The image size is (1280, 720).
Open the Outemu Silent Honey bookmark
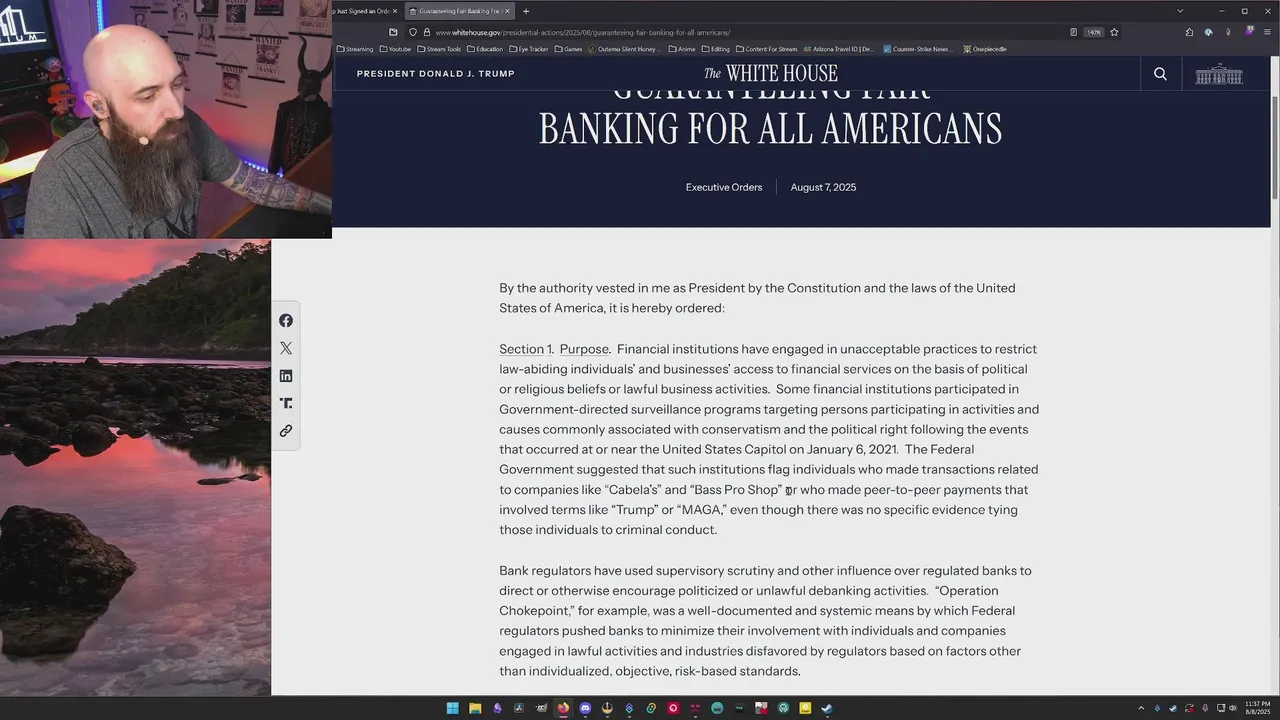pos(625,49)
